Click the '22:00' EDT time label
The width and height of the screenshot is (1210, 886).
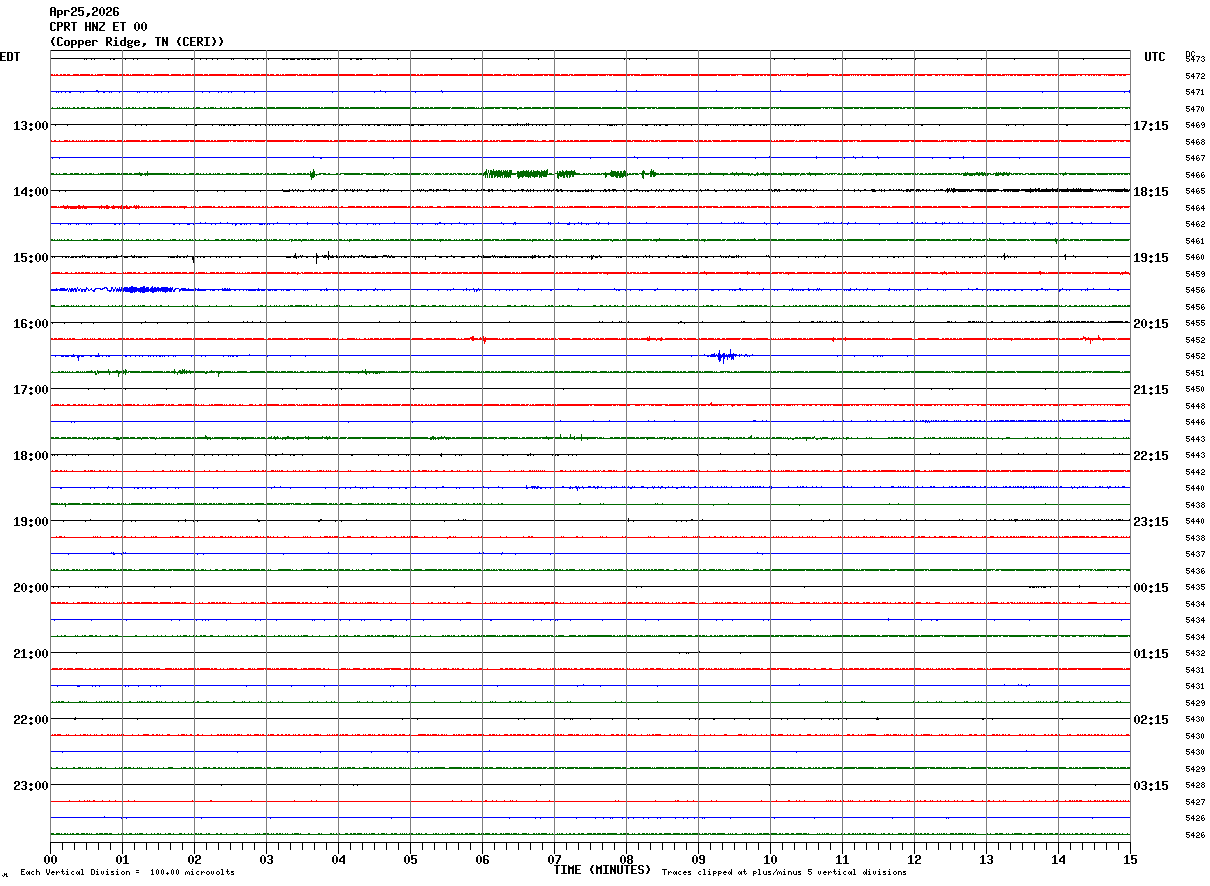tap(30, 720)
